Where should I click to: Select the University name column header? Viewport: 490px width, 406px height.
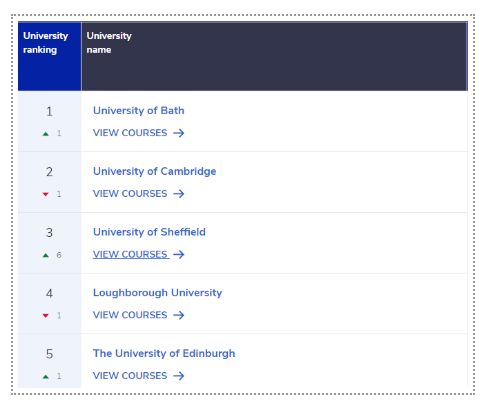coord(274,56)
